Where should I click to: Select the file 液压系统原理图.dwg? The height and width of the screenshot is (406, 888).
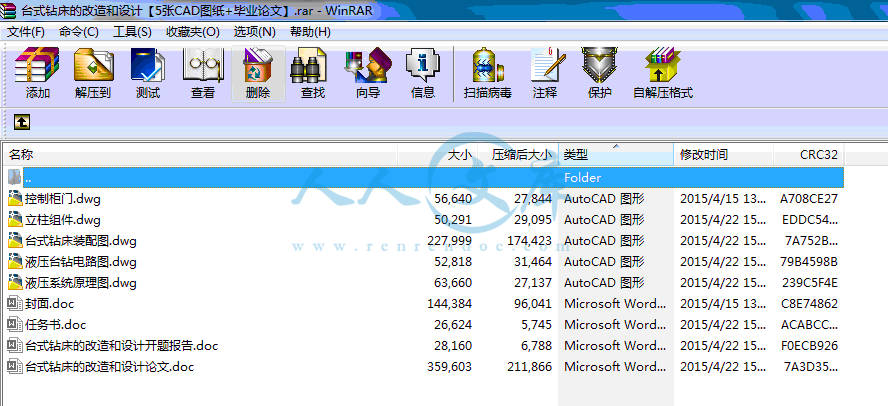click(x=81, y=283)
